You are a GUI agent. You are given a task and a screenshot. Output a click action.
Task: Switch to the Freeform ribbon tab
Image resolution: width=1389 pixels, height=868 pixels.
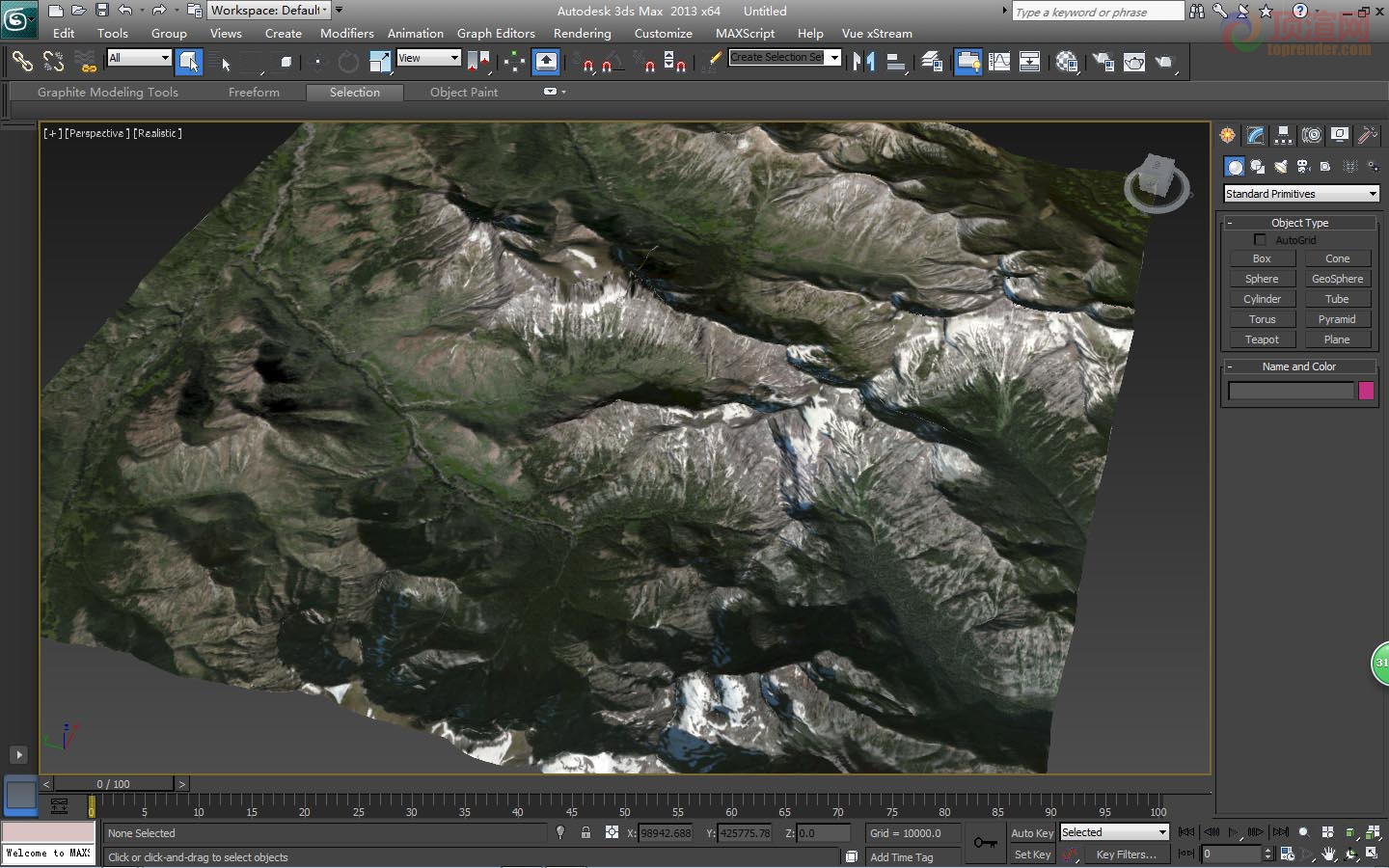[x=254, y=93]
